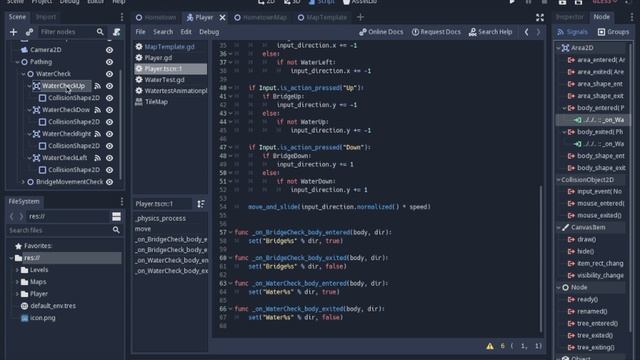The width and height of the screenshot is (640, 360).
Task: Add a new scene tab
Action: coord(360,17)
